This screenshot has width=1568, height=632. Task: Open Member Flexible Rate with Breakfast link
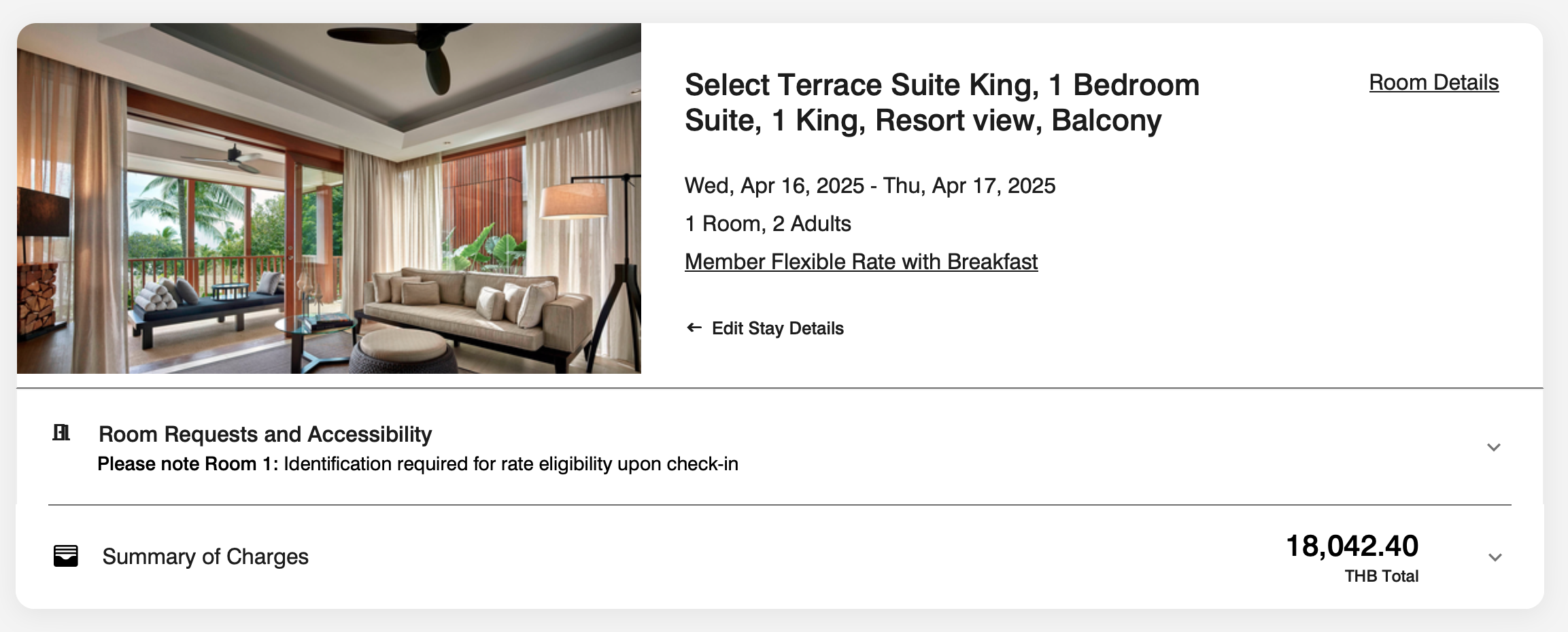point(861,262)
